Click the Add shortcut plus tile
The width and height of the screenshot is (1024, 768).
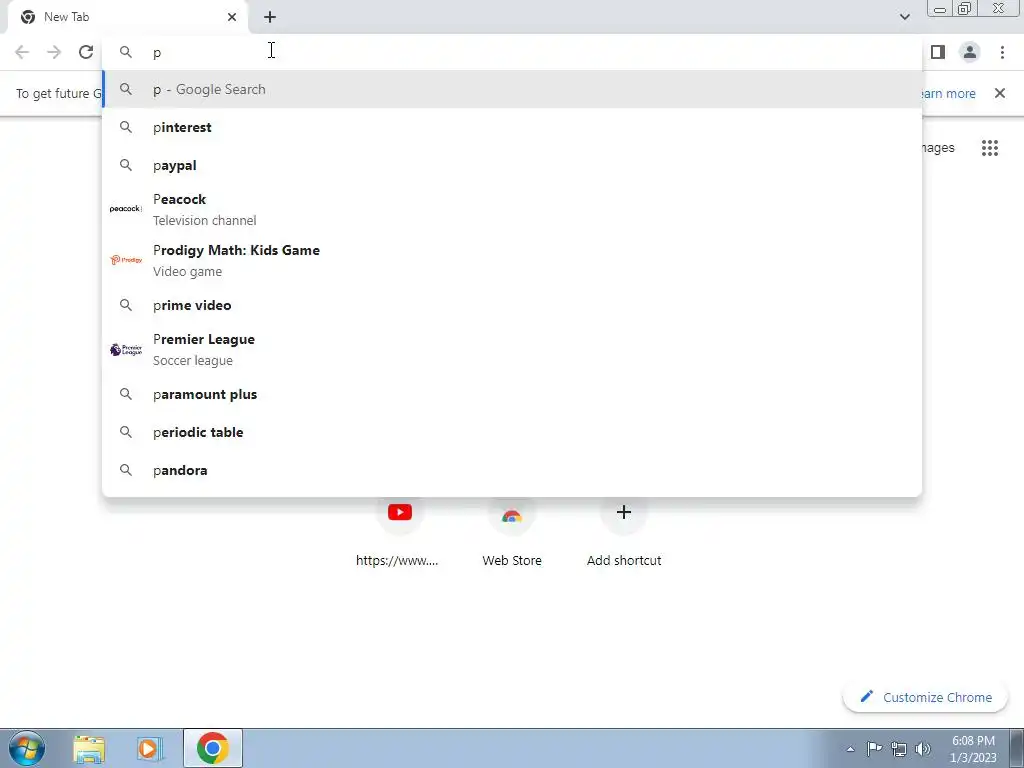pyautogui.click(x=624, y=512)
